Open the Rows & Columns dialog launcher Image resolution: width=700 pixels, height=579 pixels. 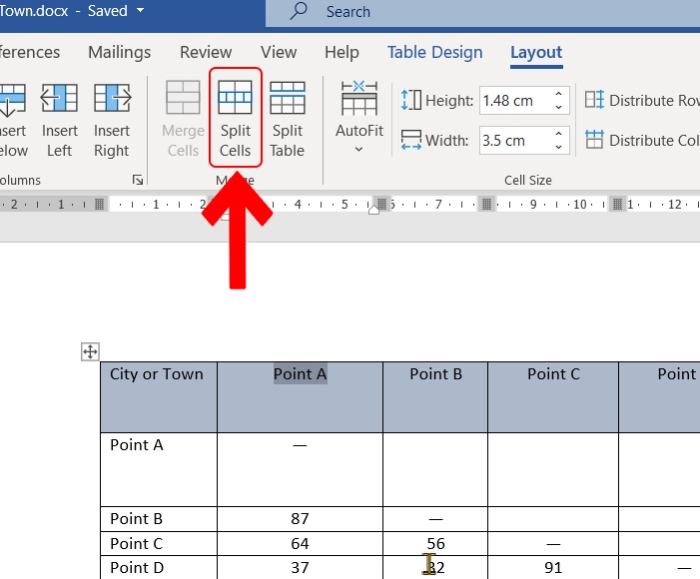click(138, 180)
